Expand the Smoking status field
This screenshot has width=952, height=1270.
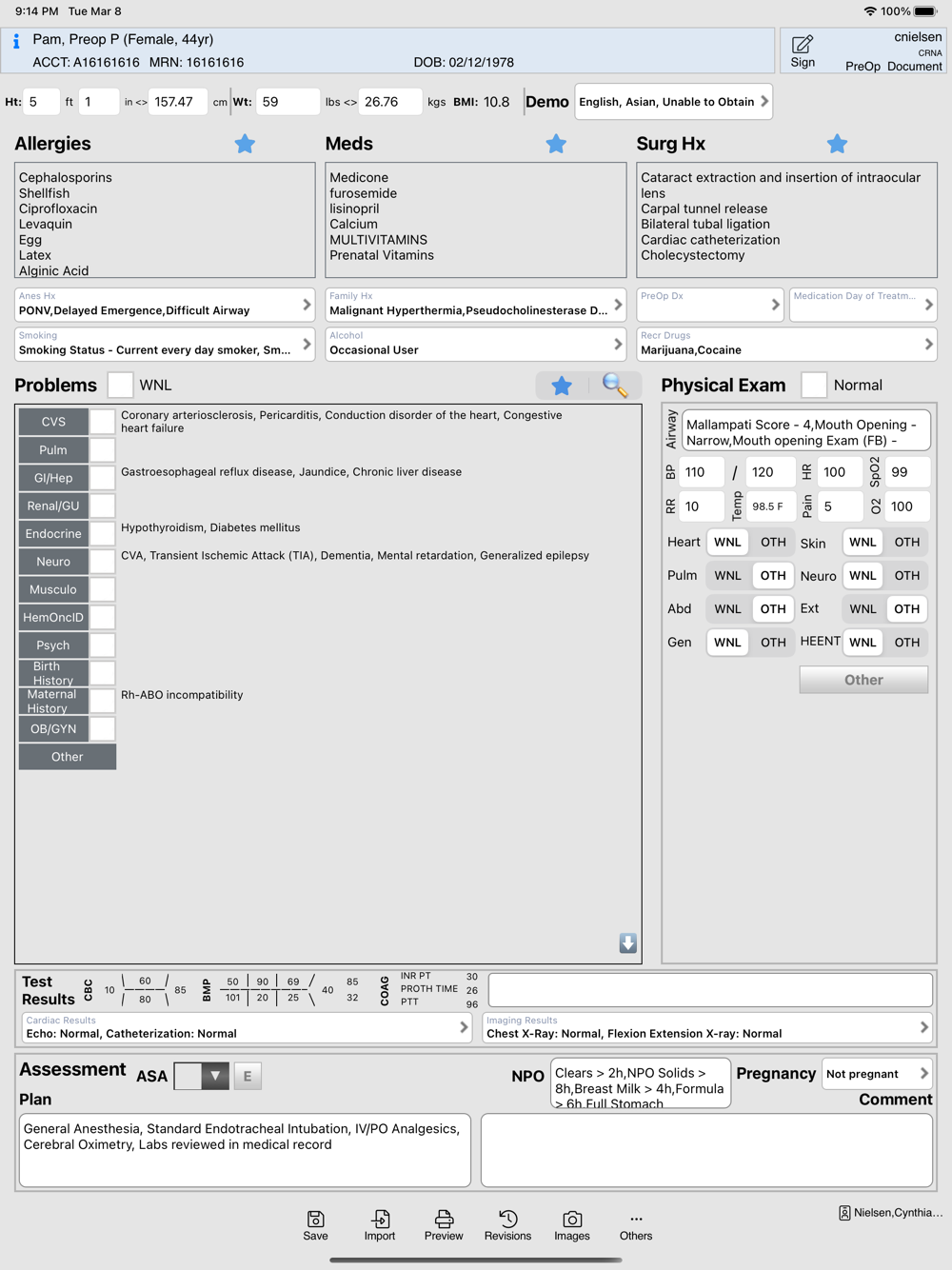point(165,344)
